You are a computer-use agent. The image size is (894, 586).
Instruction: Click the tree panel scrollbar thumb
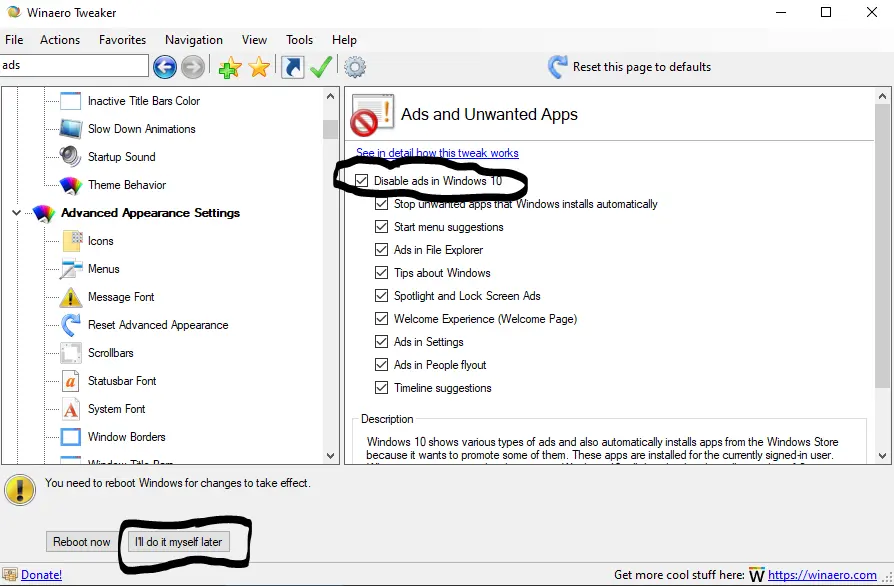coord(331,129)
